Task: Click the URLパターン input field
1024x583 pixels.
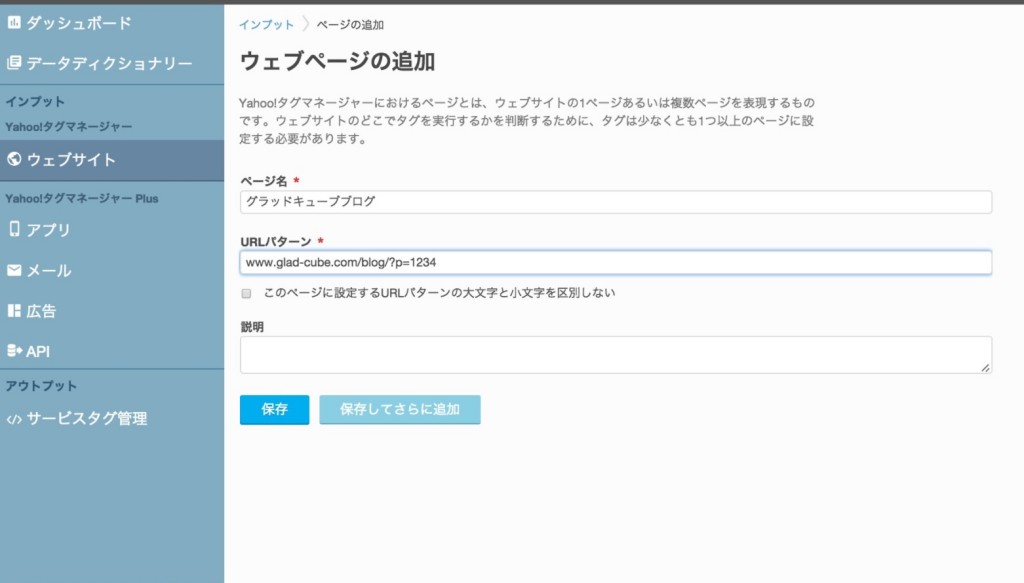Action: click(616, 262)
